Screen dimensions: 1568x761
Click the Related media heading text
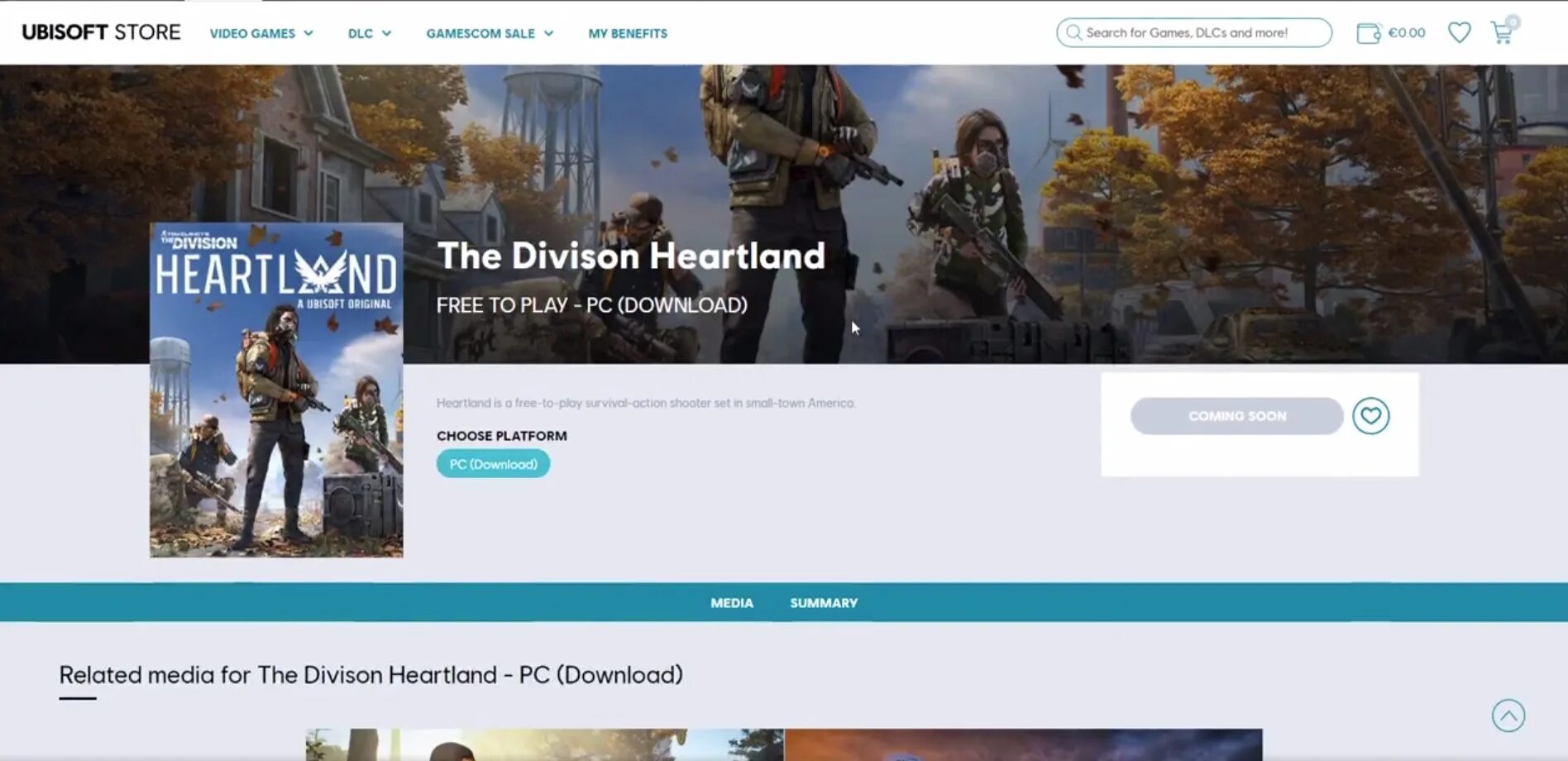(x=371, y=675)
